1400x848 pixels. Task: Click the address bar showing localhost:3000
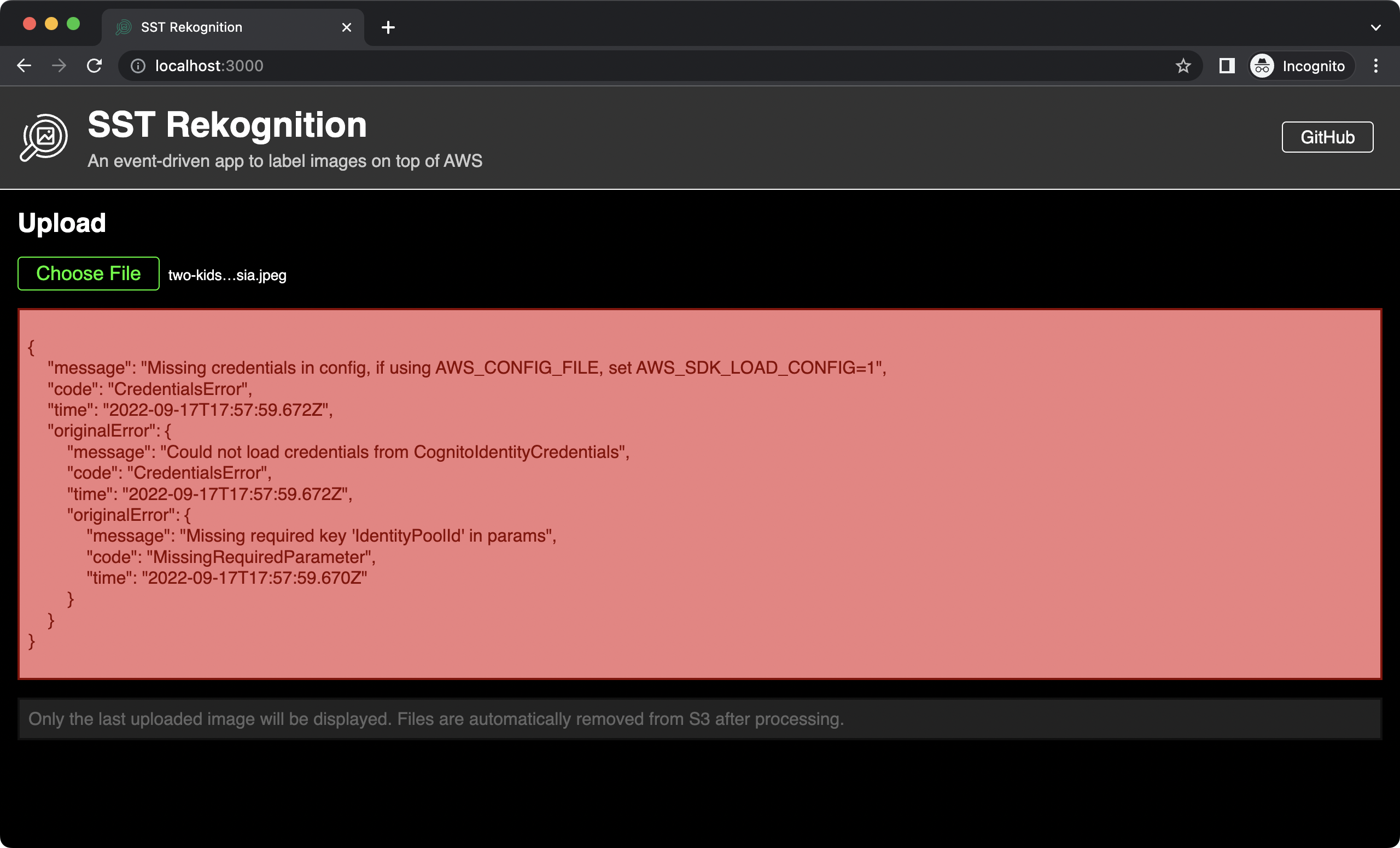pos(659,66)
